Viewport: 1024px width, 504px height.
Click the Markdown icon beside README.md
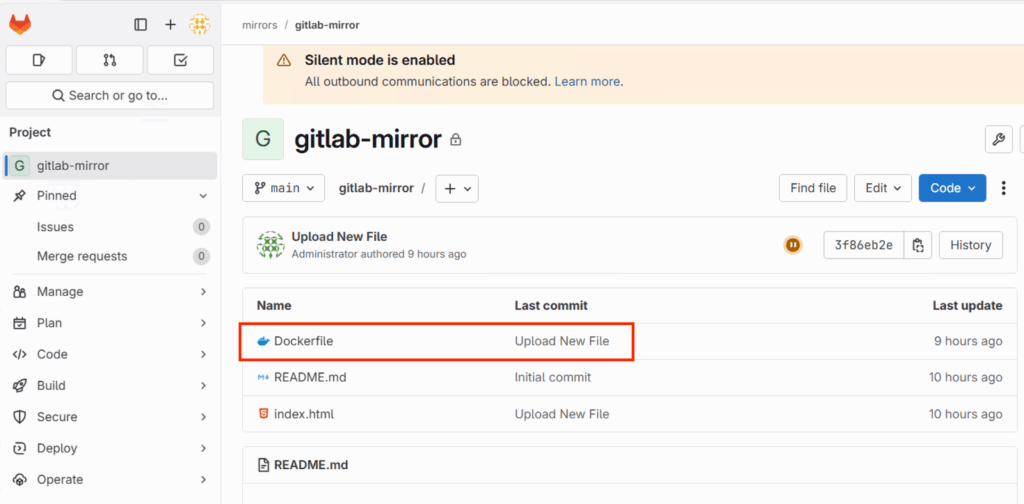point(263,377)
